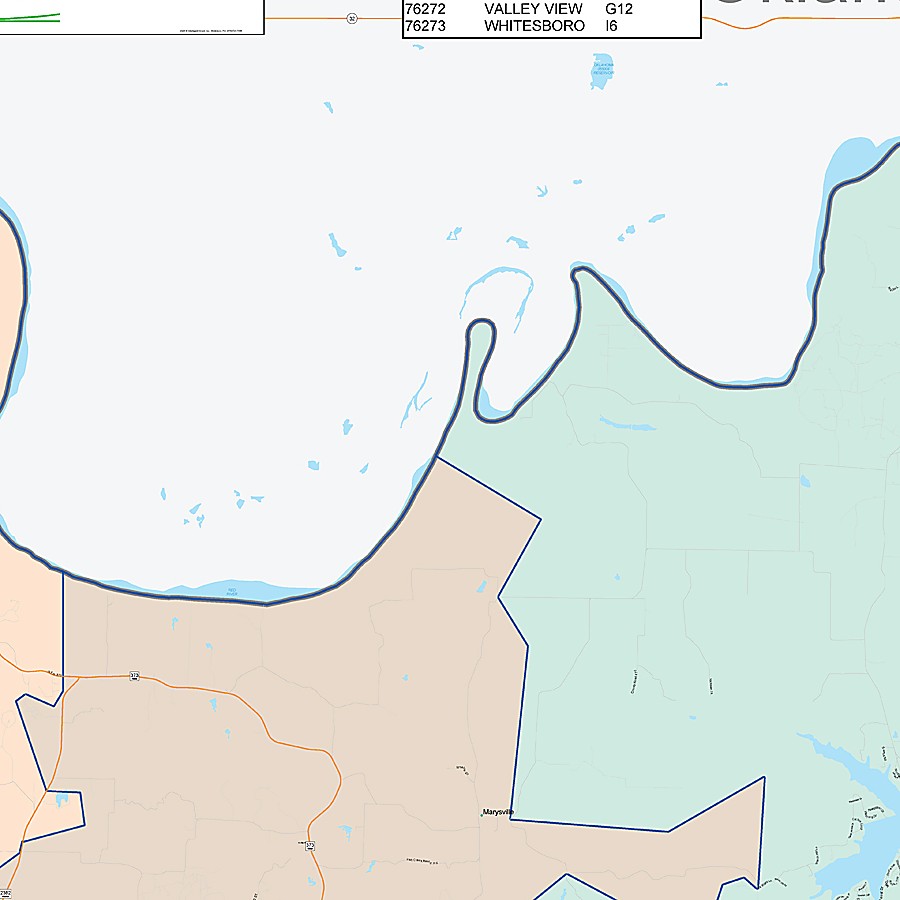This screenshot has height=900, width=900.
Task: Click ZIP code 76273 in the index table
Action: coord(425,26)
